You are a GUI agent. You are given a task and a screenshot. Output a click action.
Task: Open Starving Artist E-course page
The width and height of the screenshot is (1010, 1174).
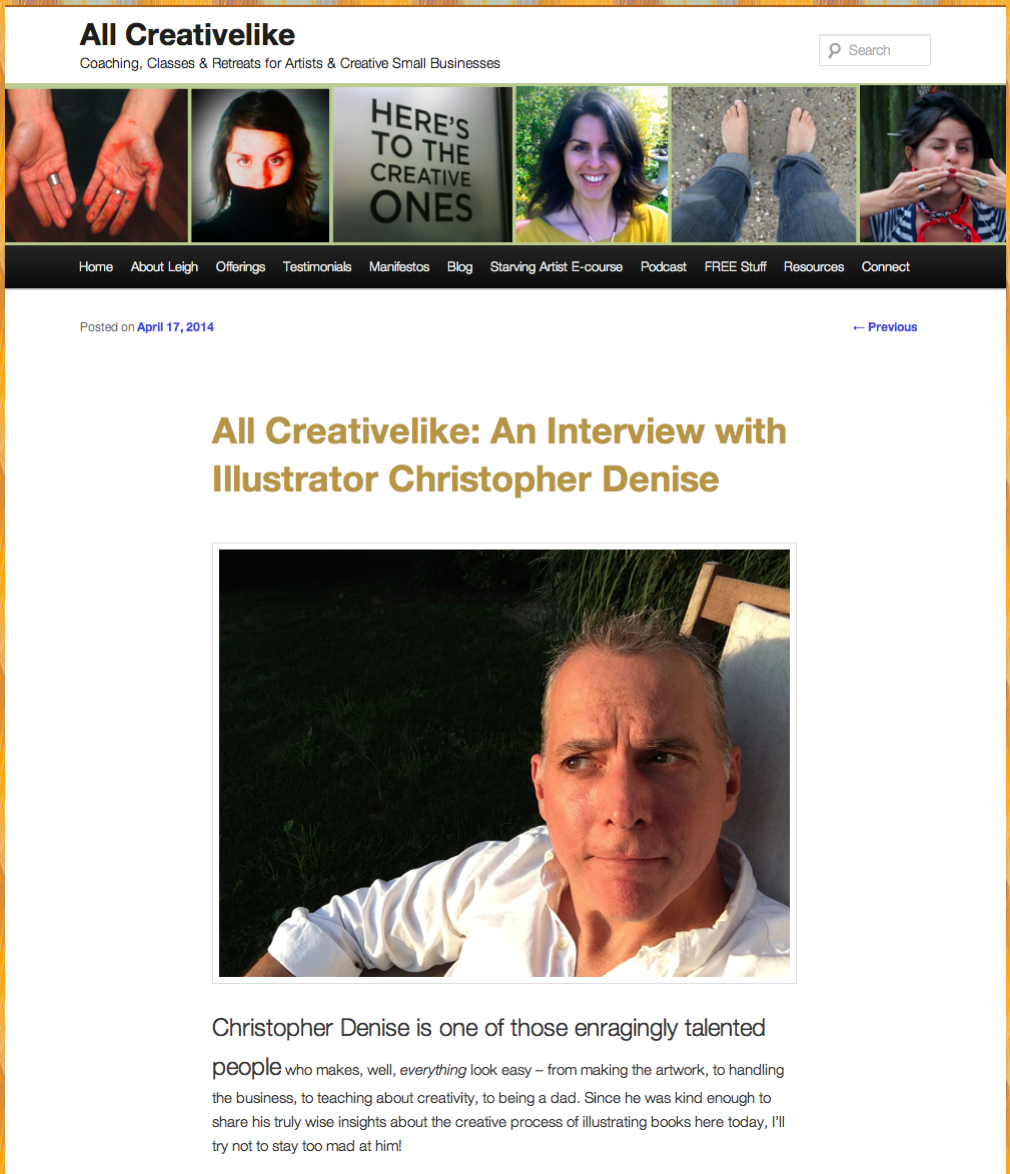(556, 267)
